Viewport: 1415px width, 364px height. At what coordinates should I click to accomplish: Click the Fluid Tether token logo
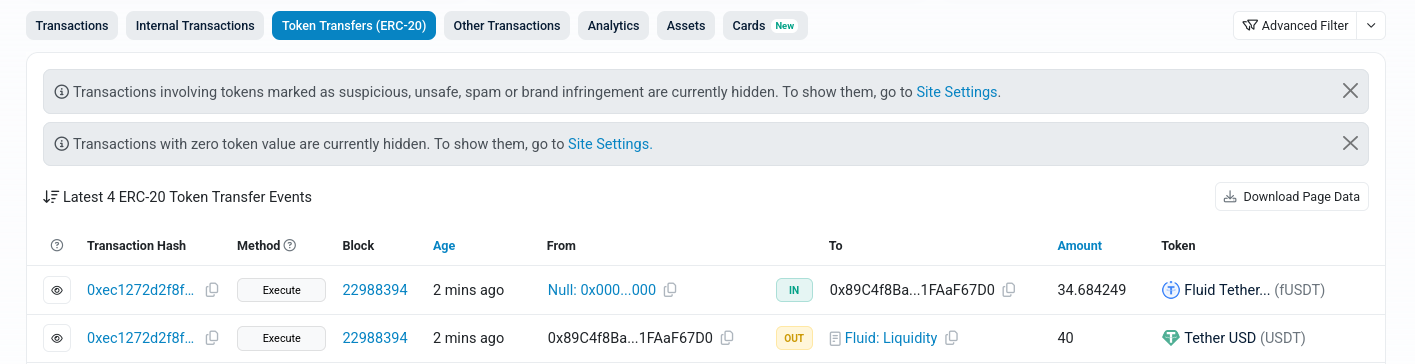(x=1170, y=290)
